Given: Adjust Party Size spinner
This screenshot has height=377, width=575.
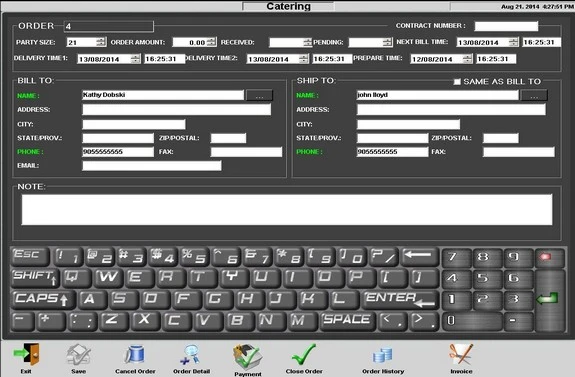Looking at the screenshot, I should pyautogui.click(x=100, y=42).
